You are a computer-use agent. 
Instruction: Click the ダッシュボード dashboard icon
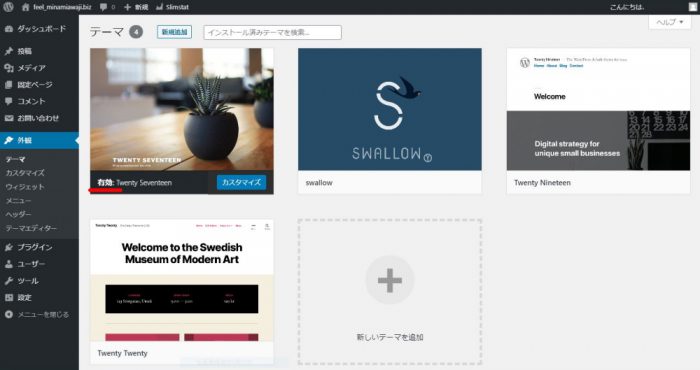8,29
